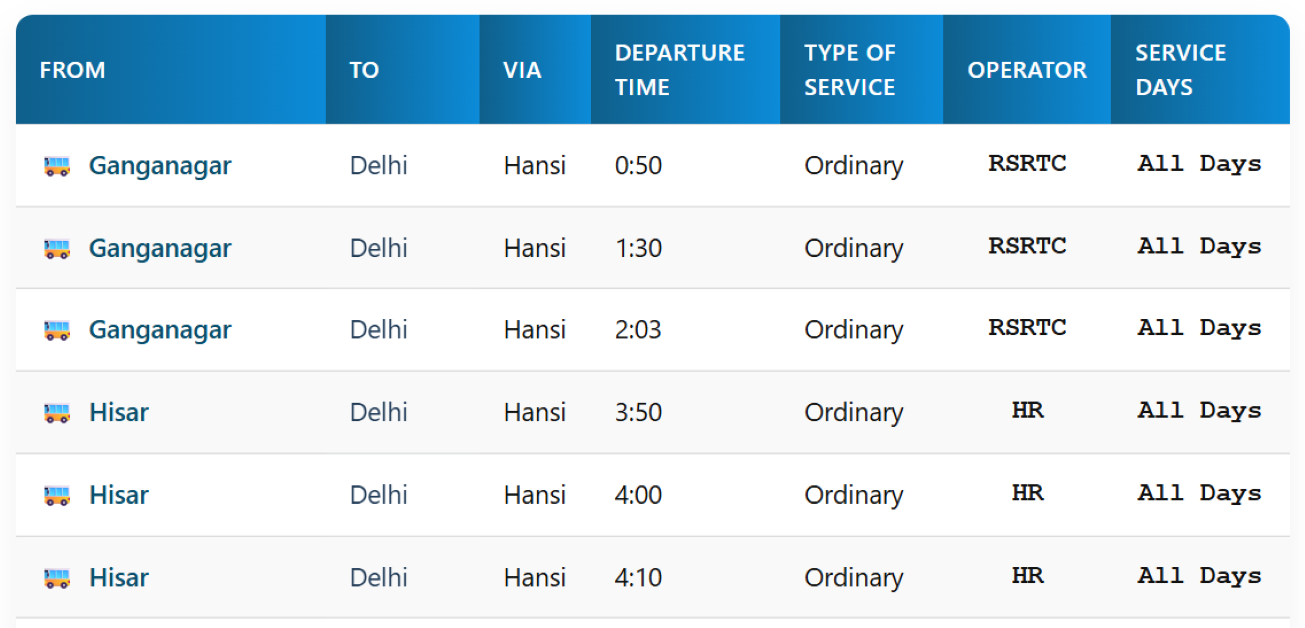Click the VIA column header

(522, 70)
